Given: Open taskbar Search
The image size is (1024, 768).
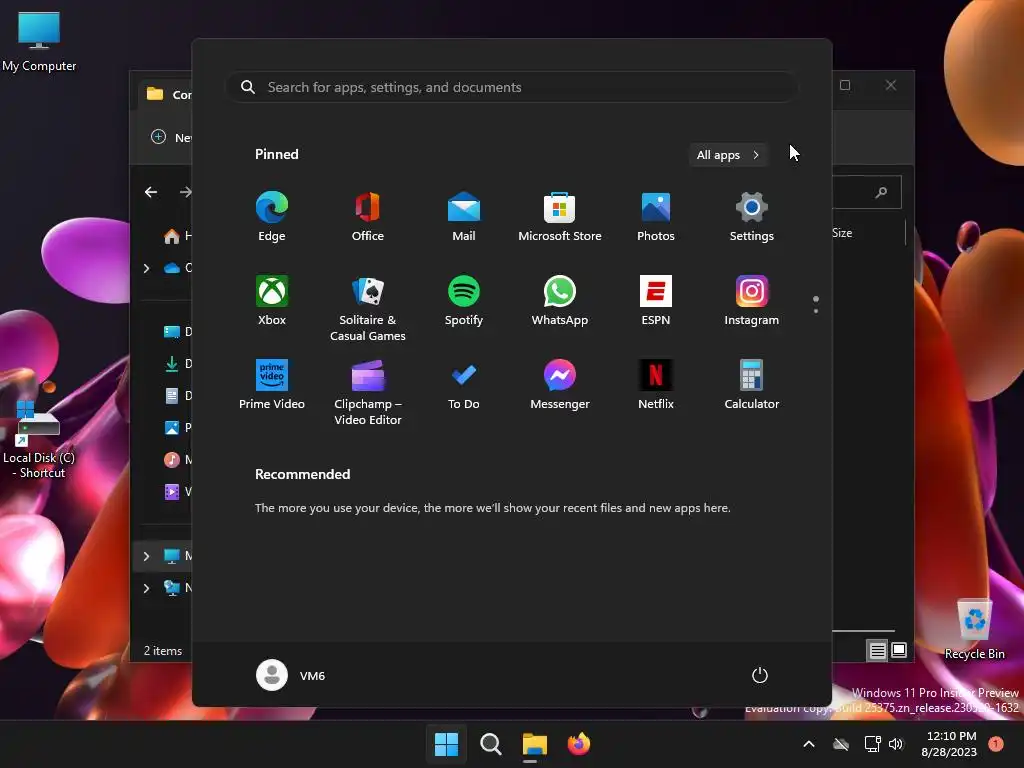Looking at the screenshot, I should click(490, 744).
